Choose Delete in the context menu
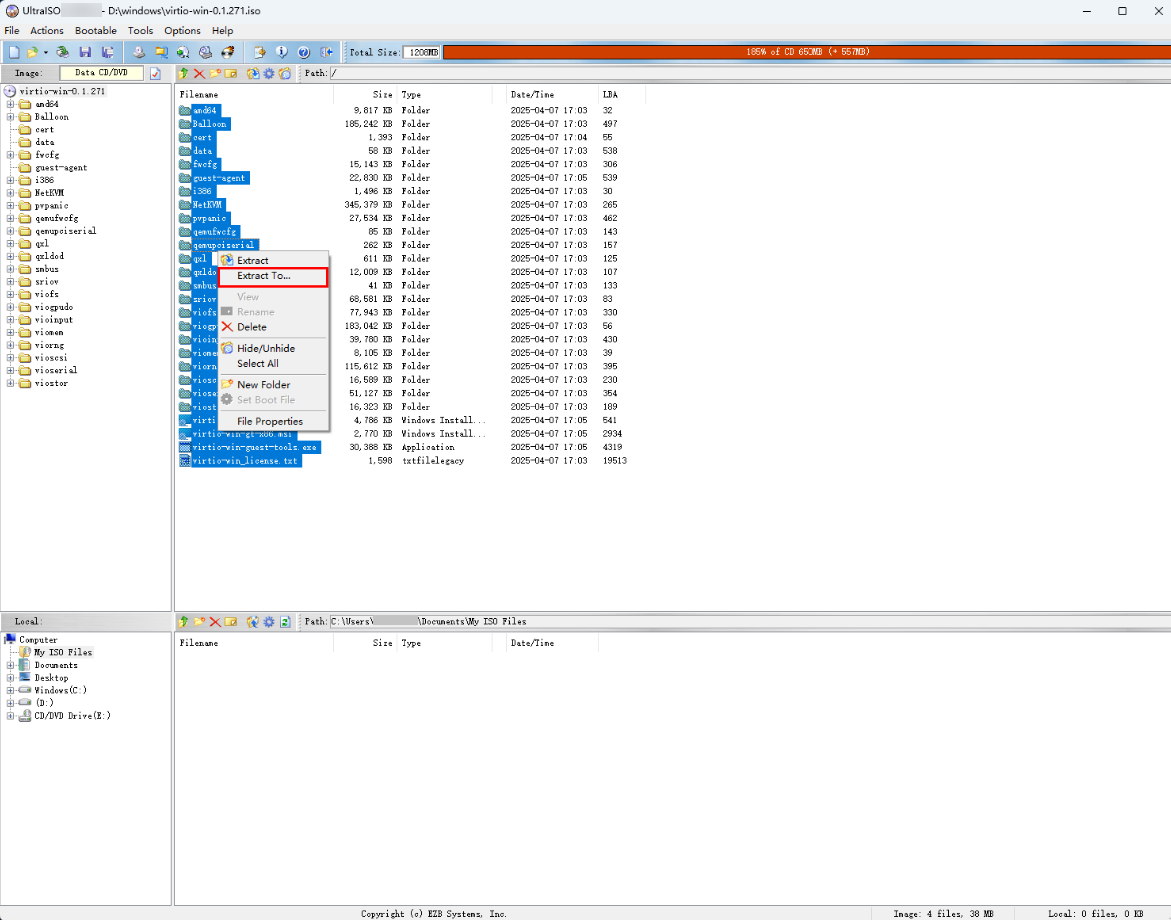 coord(273,327)
